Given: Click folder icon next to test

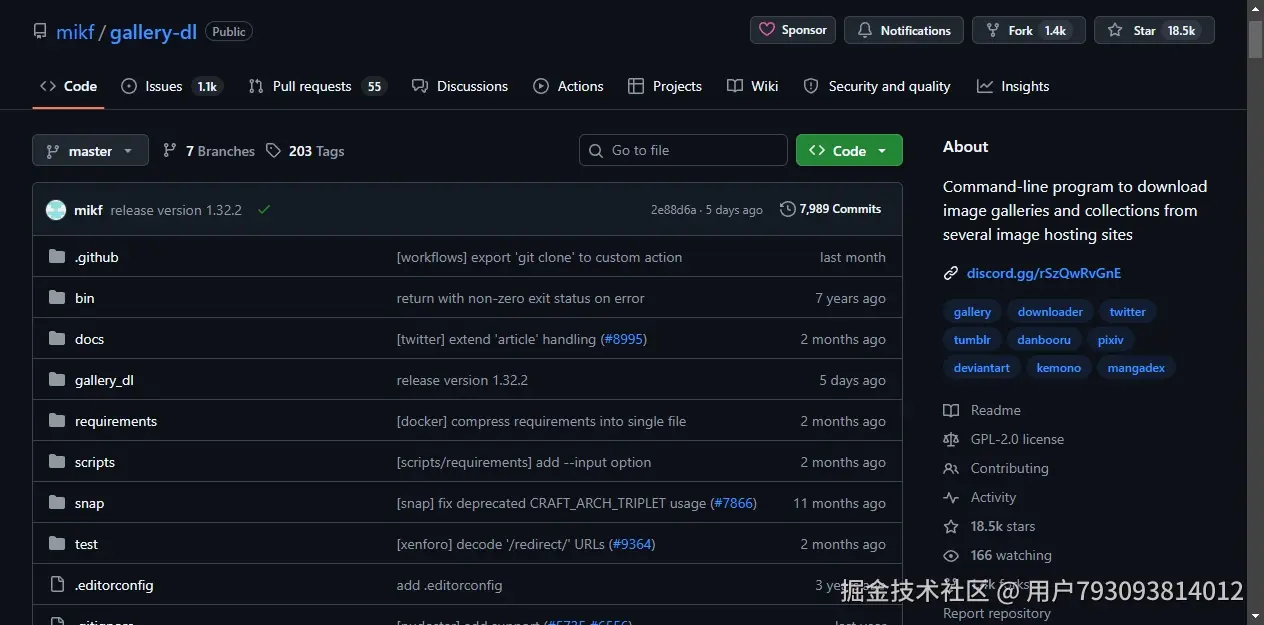Looking at the screenshot, I should click(56, 544).
